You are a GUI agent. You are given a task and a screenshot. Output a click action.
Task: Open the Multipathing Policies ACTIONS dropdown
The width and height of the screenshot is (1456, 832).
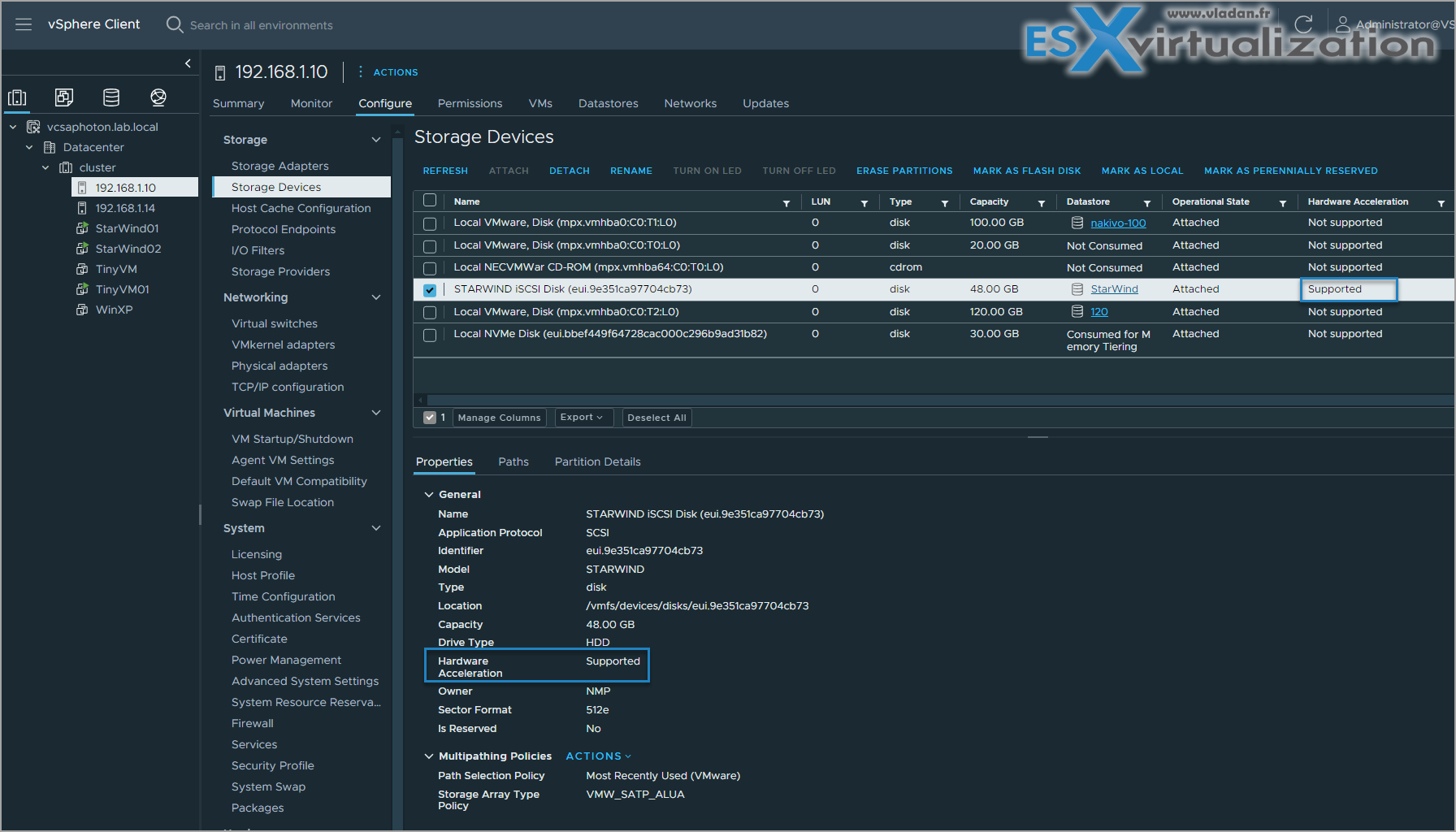coord(598,756)
